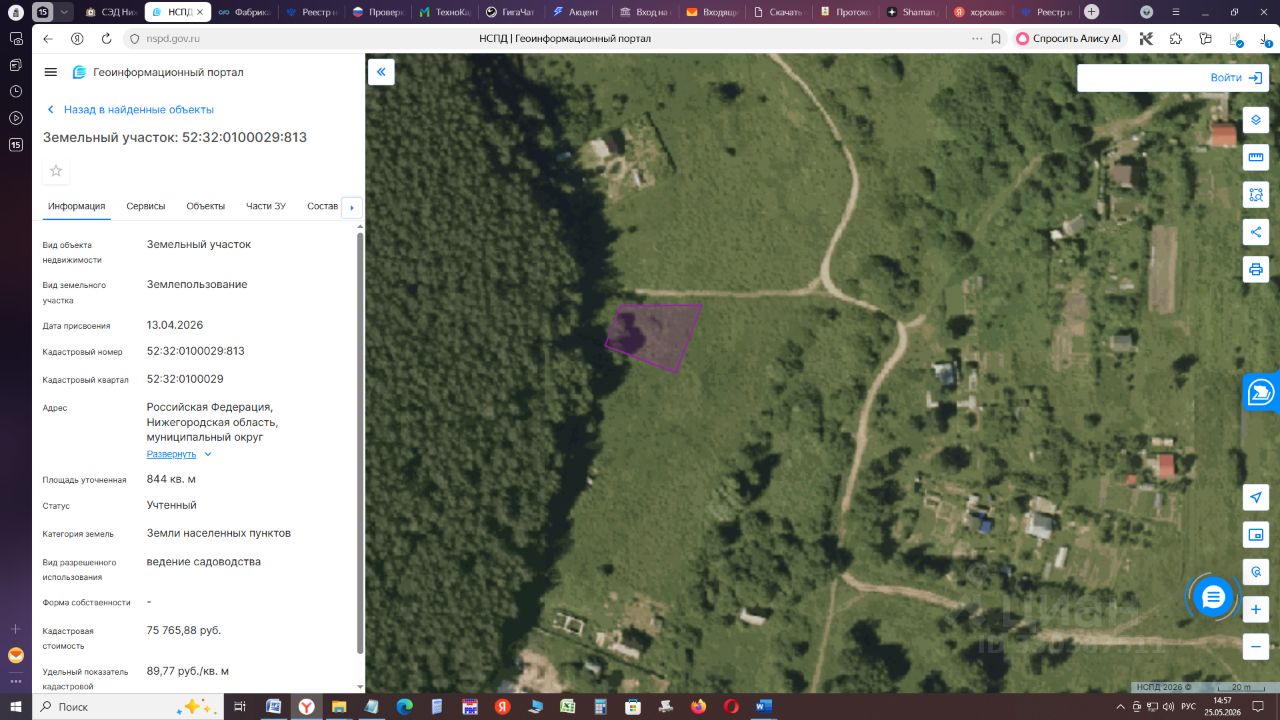Open the round chat support bubble
Screen dimensions: 1280x720
pos(1213,597)
